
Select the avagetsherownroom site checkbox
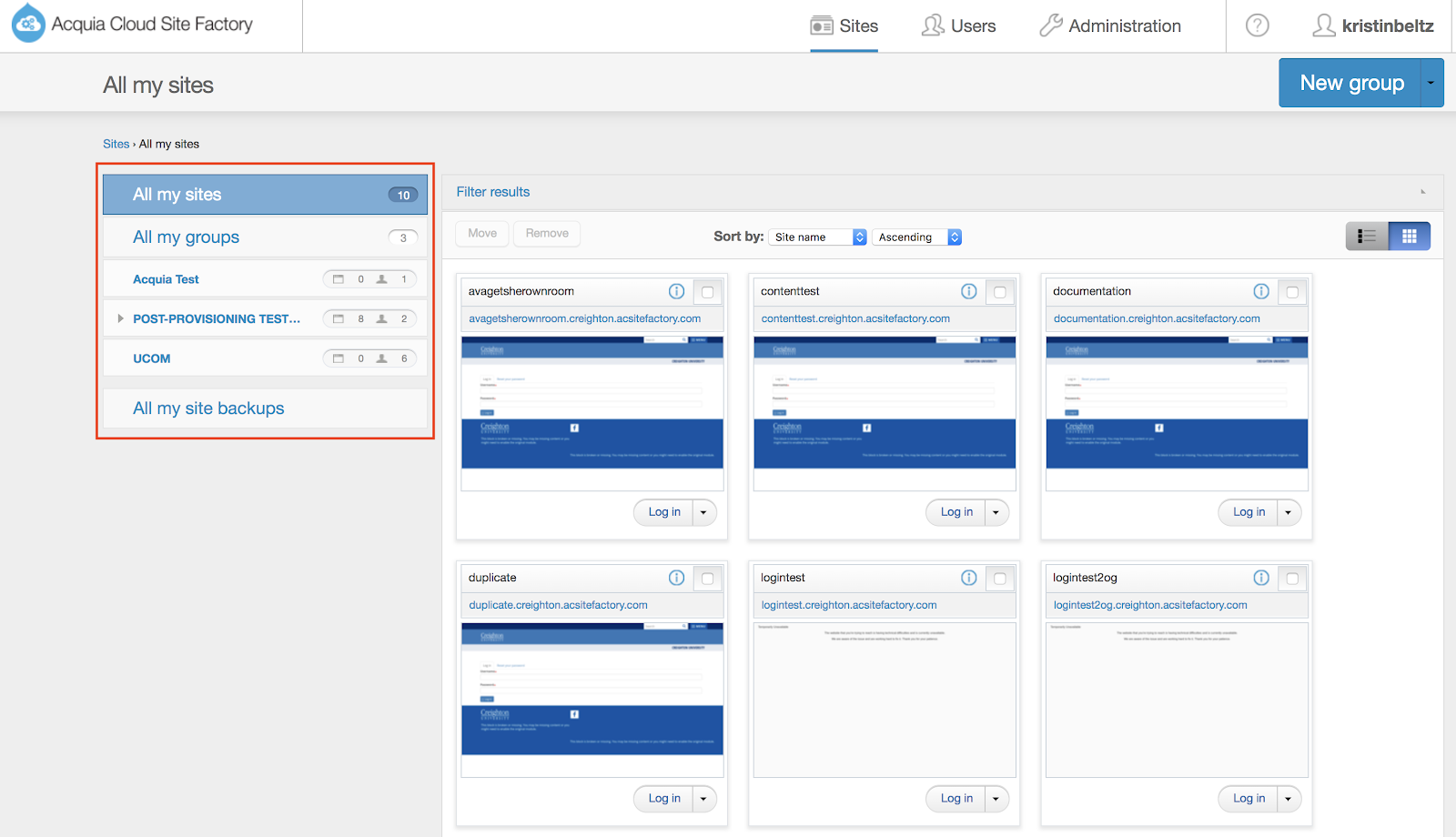click(x=707, y=292)
